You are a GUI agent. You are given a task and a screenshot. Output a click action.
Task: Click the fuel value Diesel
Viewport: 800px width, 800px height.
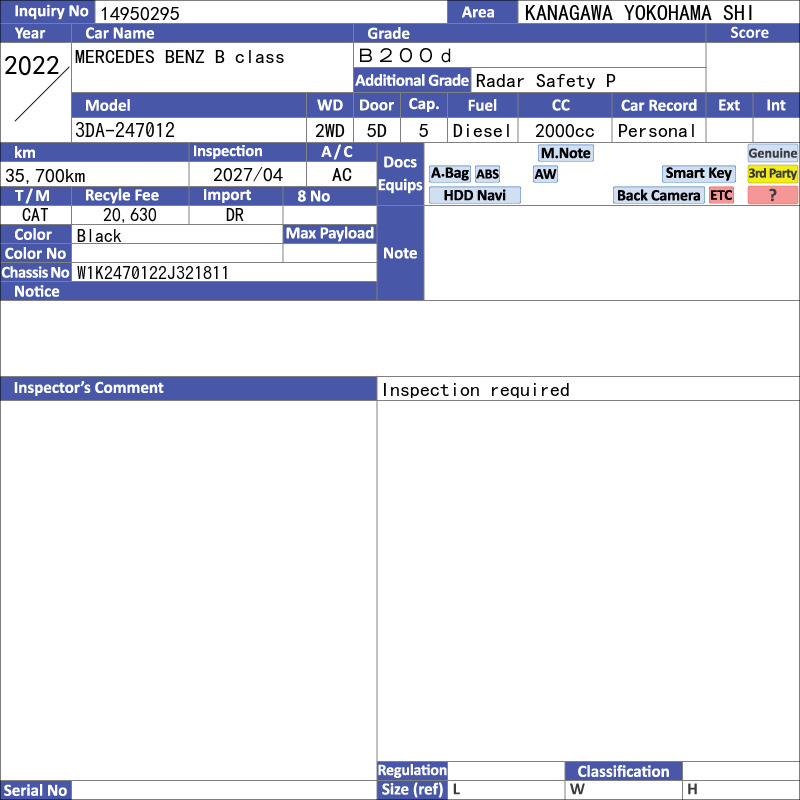click(x=482, y=131)
